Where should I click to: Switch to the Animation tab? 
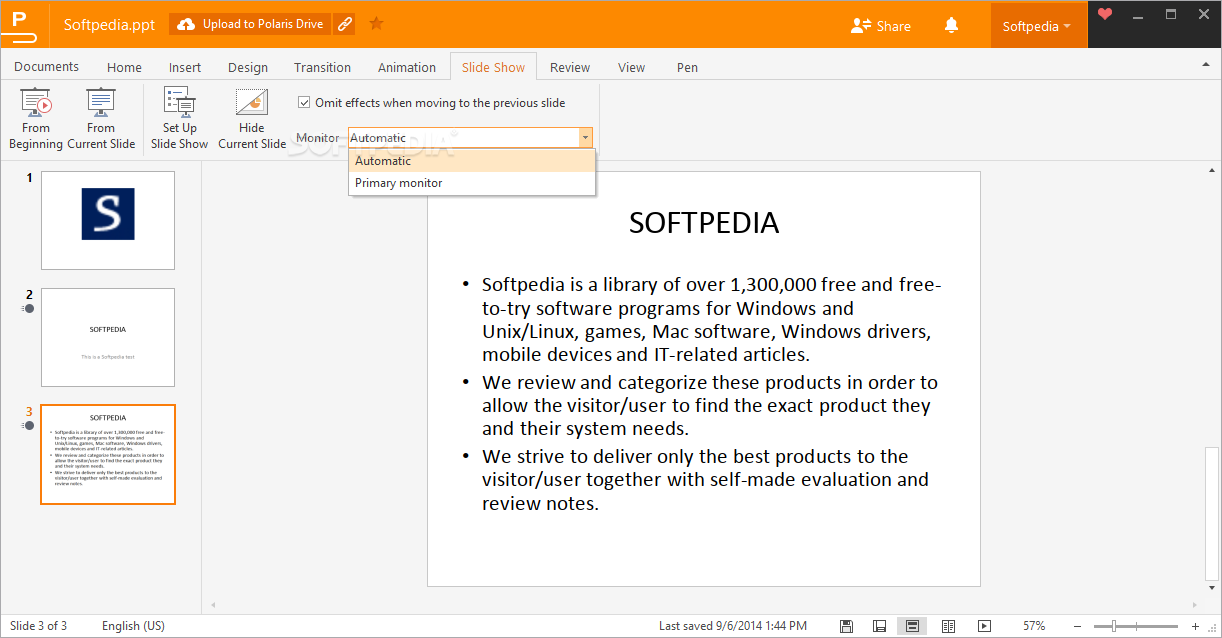pyautogui.click(x=407, y=67)
